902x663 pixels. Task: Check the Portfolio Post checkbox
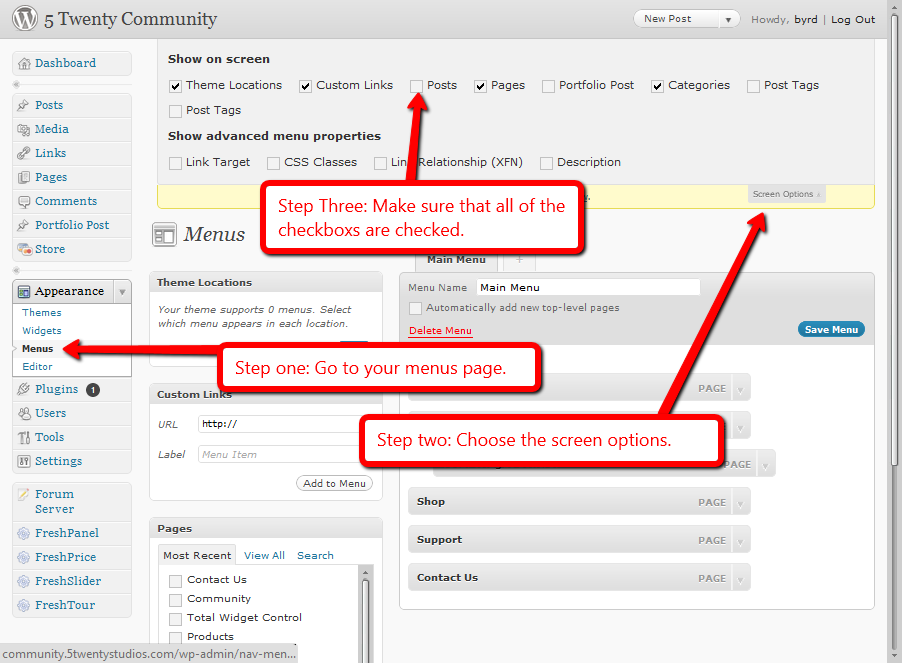549,86
